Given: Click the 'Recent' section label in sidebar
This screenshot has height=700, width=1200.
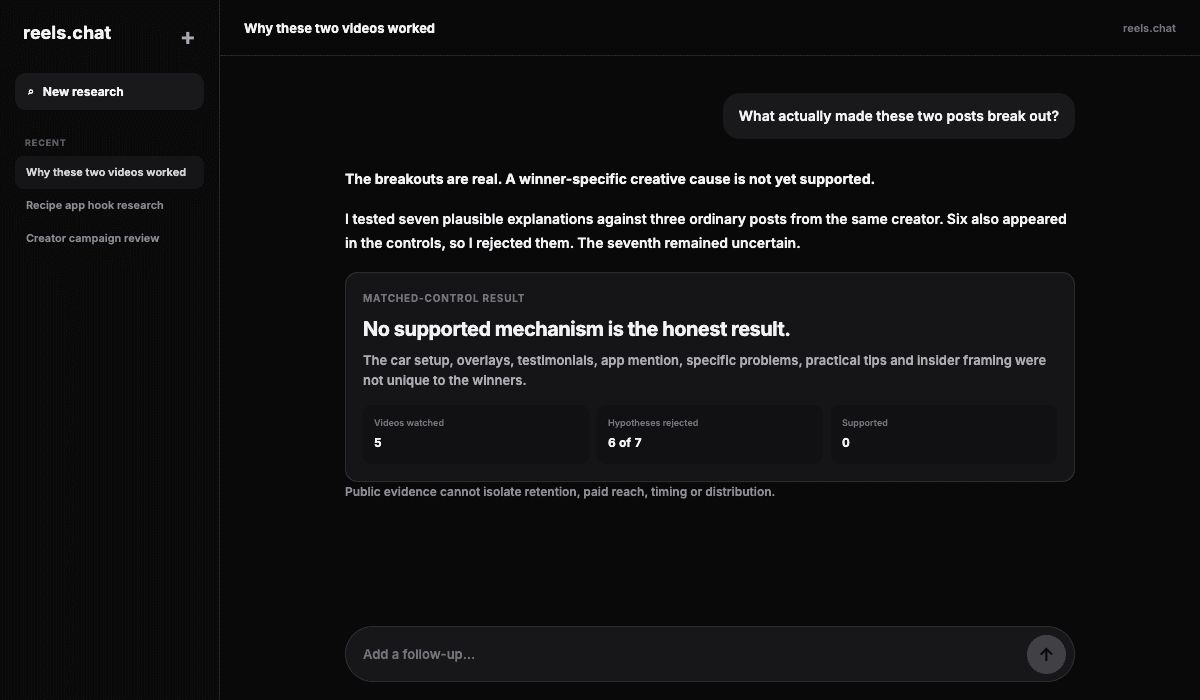Looking at the screenshot, I should (45, 143).
